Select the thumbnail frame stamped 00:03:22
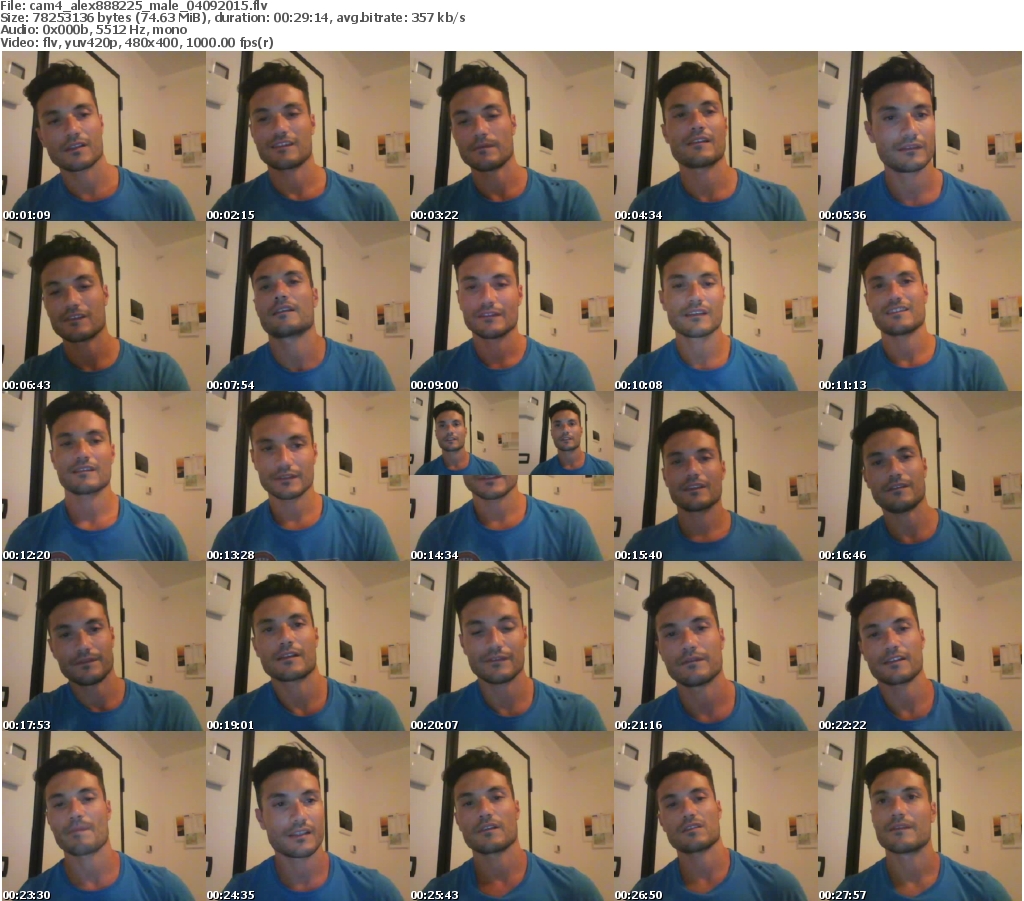Image resolution: width=1024 pixels, height=901 pixels. (x=511, y=136)
